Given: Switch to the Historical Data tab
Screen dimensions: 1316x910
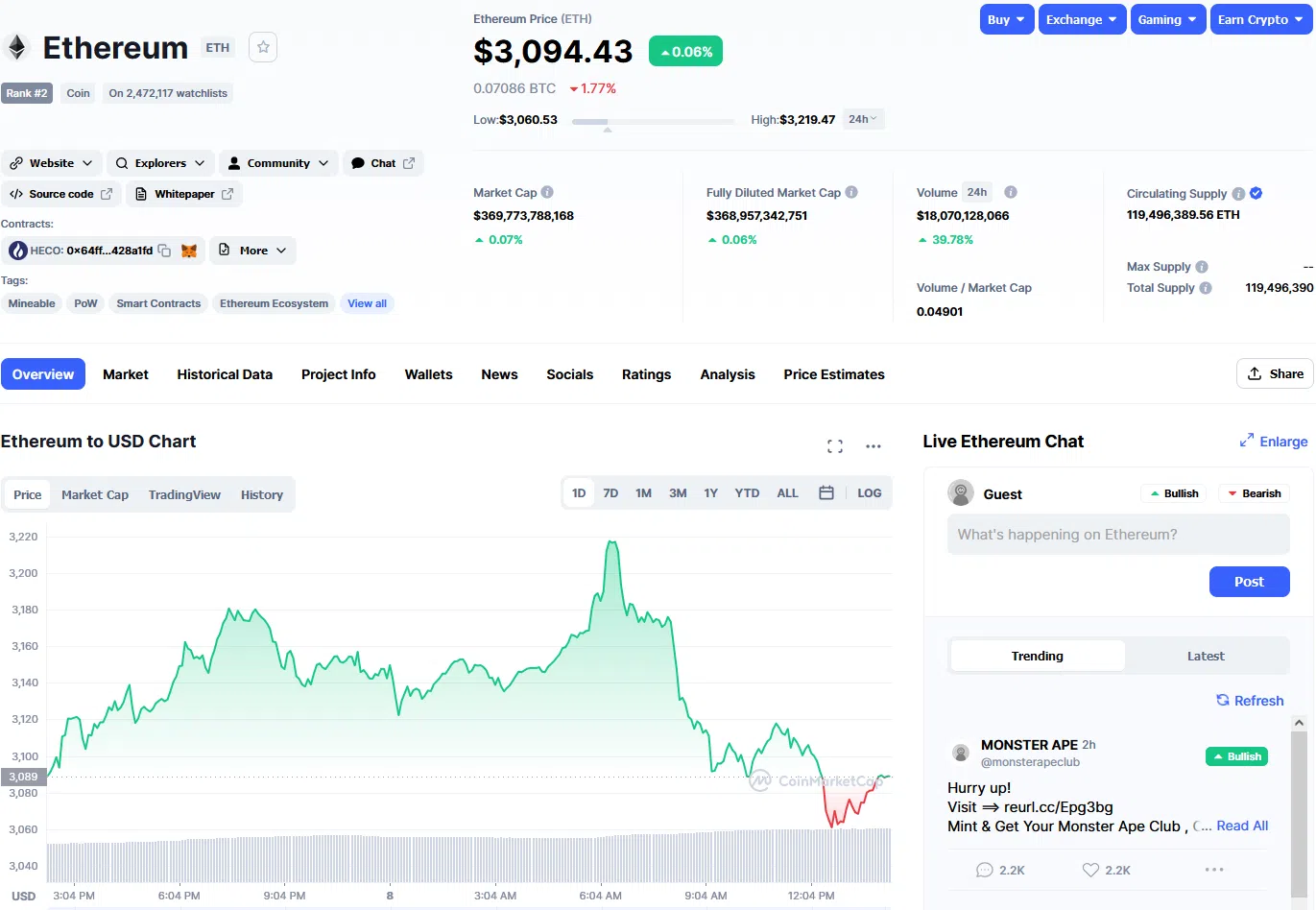Looking at the screenshot, I should click(x=225, y=374).
